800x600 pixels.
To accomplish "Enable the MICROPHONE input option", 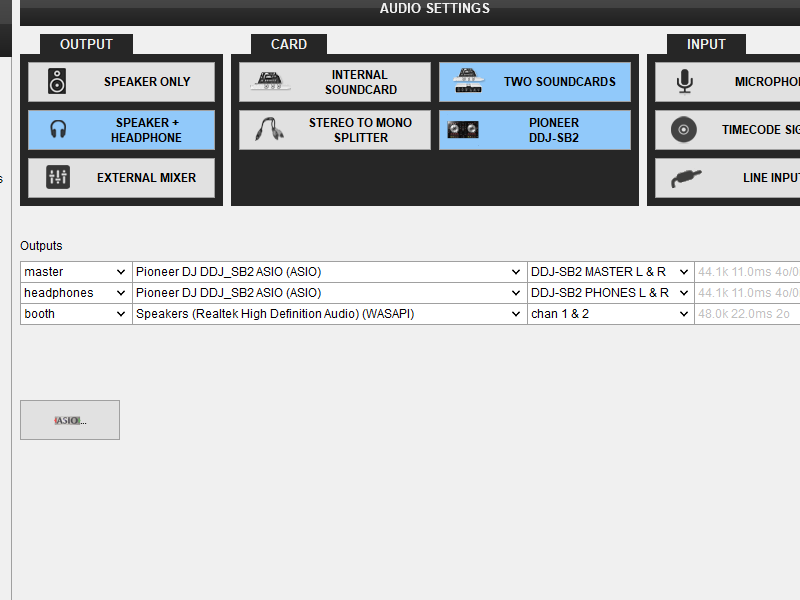I will [728, 82].
